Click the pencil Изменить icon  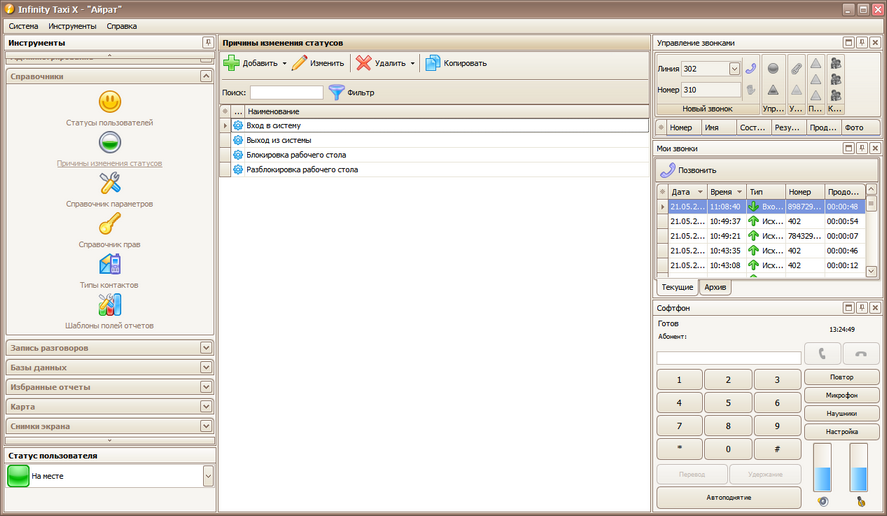point(299,63)
